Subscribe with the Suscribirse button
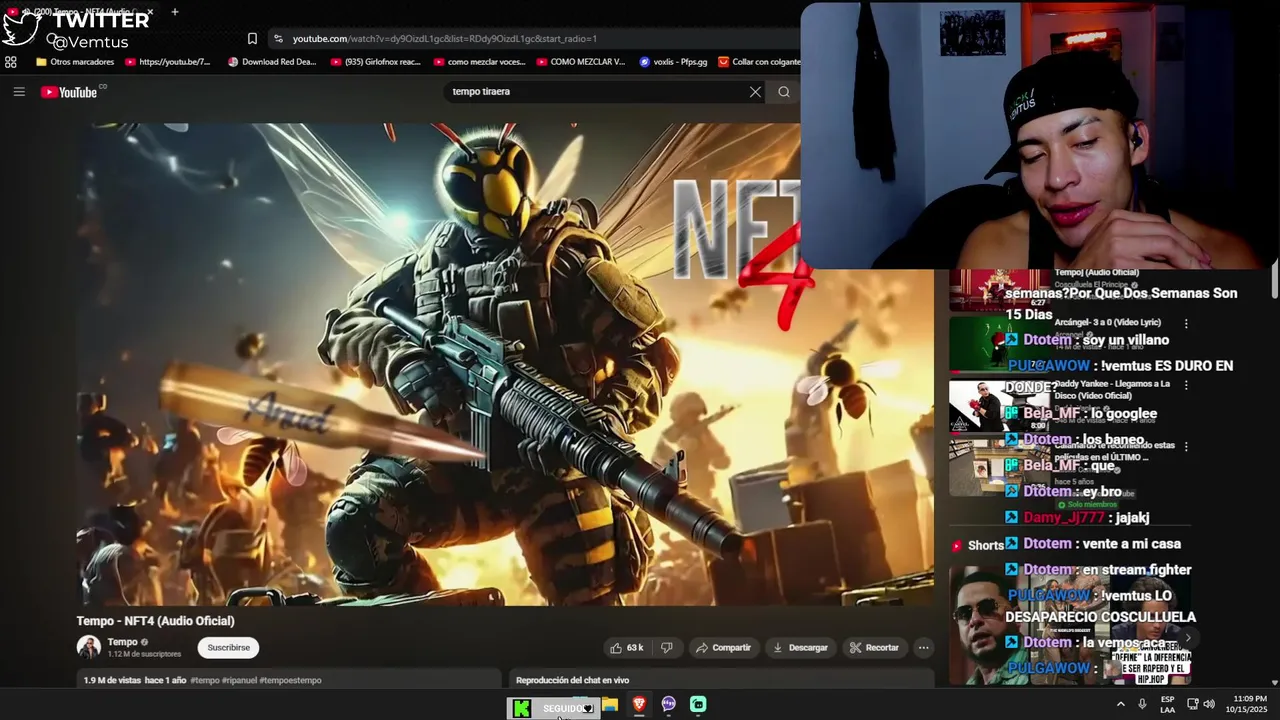This screenshot has width=1280, height=720. 228,648
